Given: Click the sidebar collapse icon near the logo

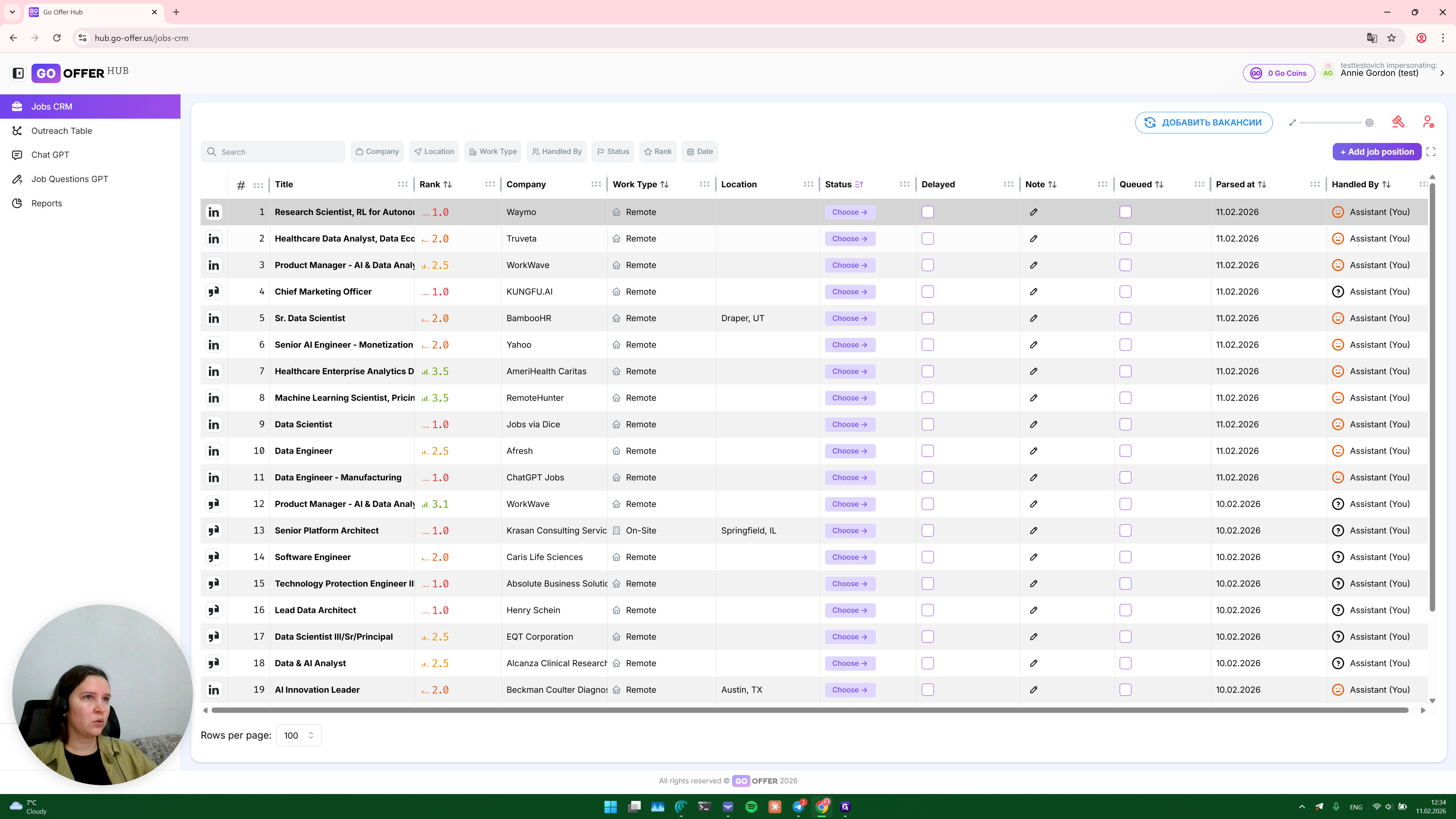Looking at the screenshot, I should (x=18, y=73).
